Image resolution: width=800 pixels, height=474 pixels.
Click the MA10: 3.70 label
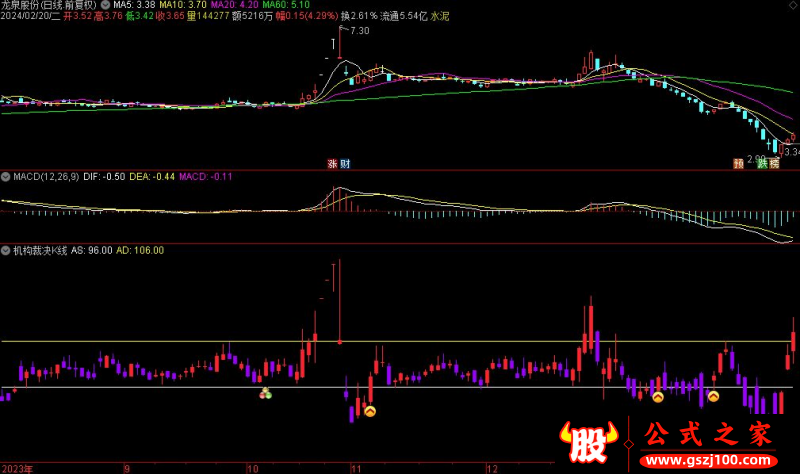click(x=183, y=5)
